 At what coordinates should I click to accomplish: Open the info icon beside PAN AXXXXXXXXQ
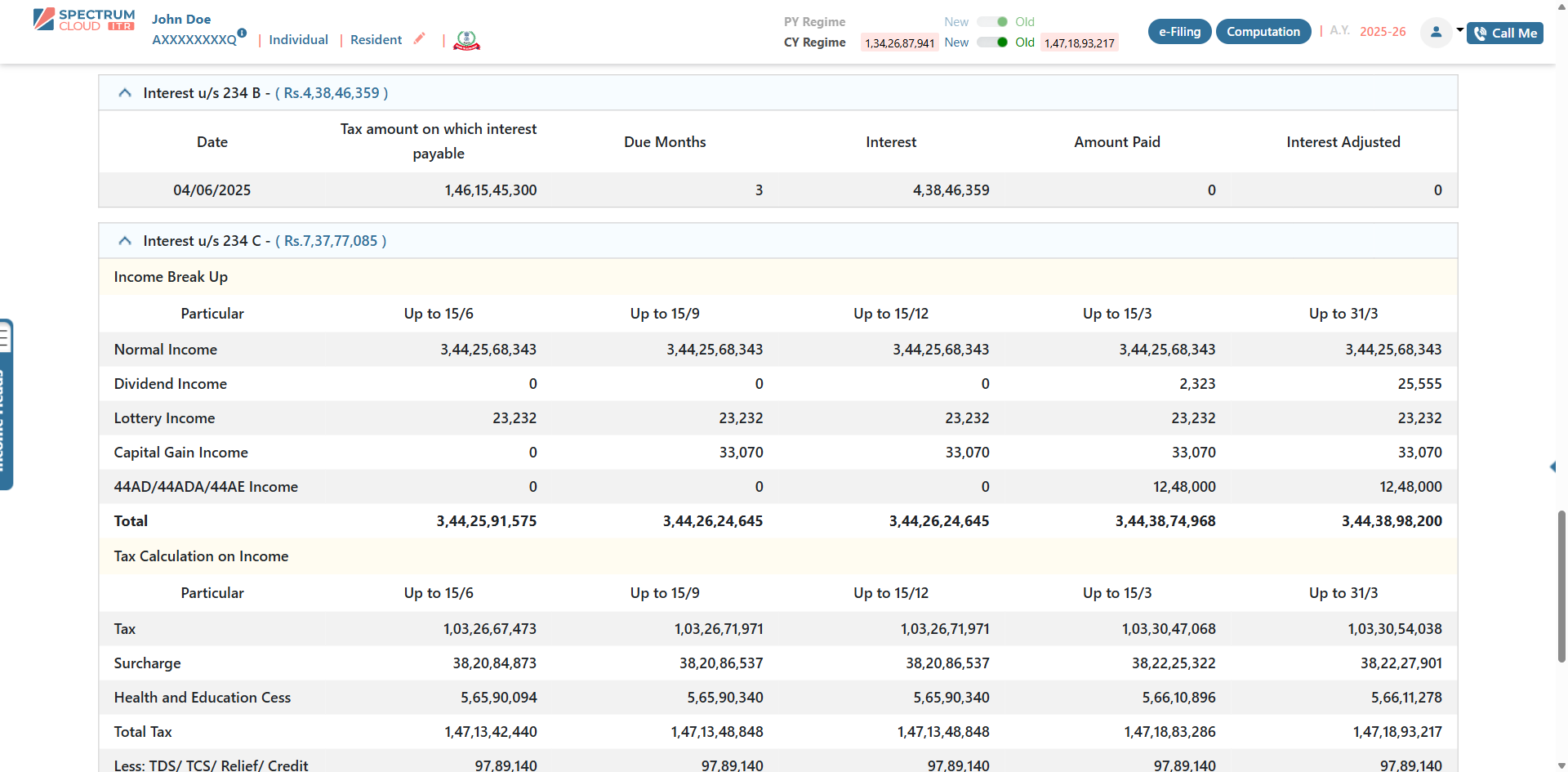click(243, 33)
